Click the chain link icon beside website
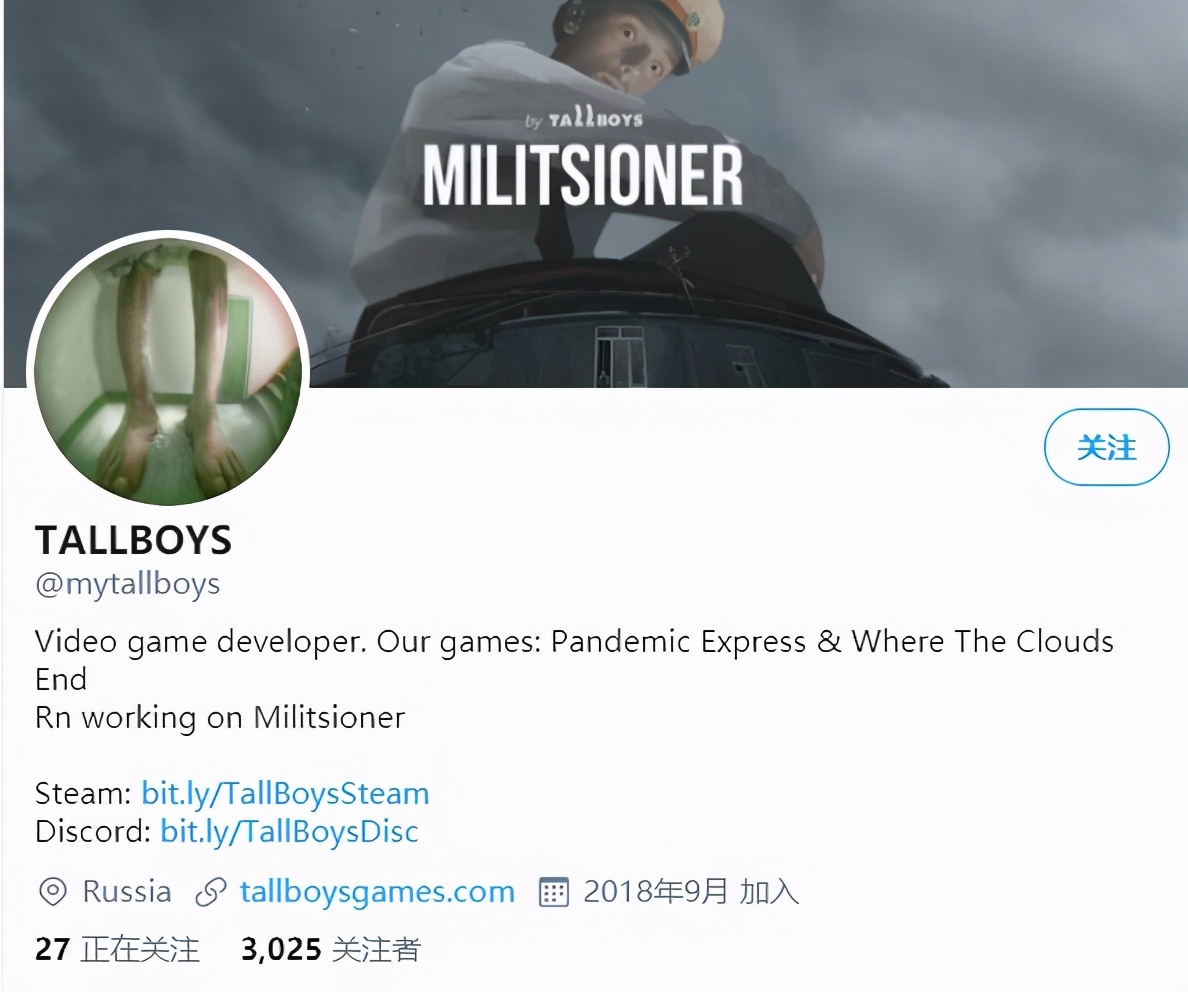The width and height of the screenshot is (1188, 992). tap(211, 892)
